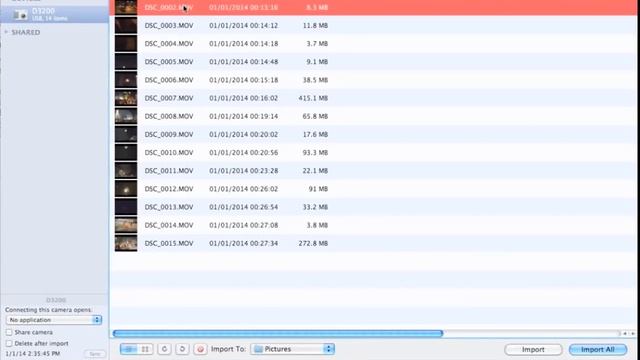
Task: Click the 93.3 MB file size
Action: pyautogui.click(x=315, y=153)
